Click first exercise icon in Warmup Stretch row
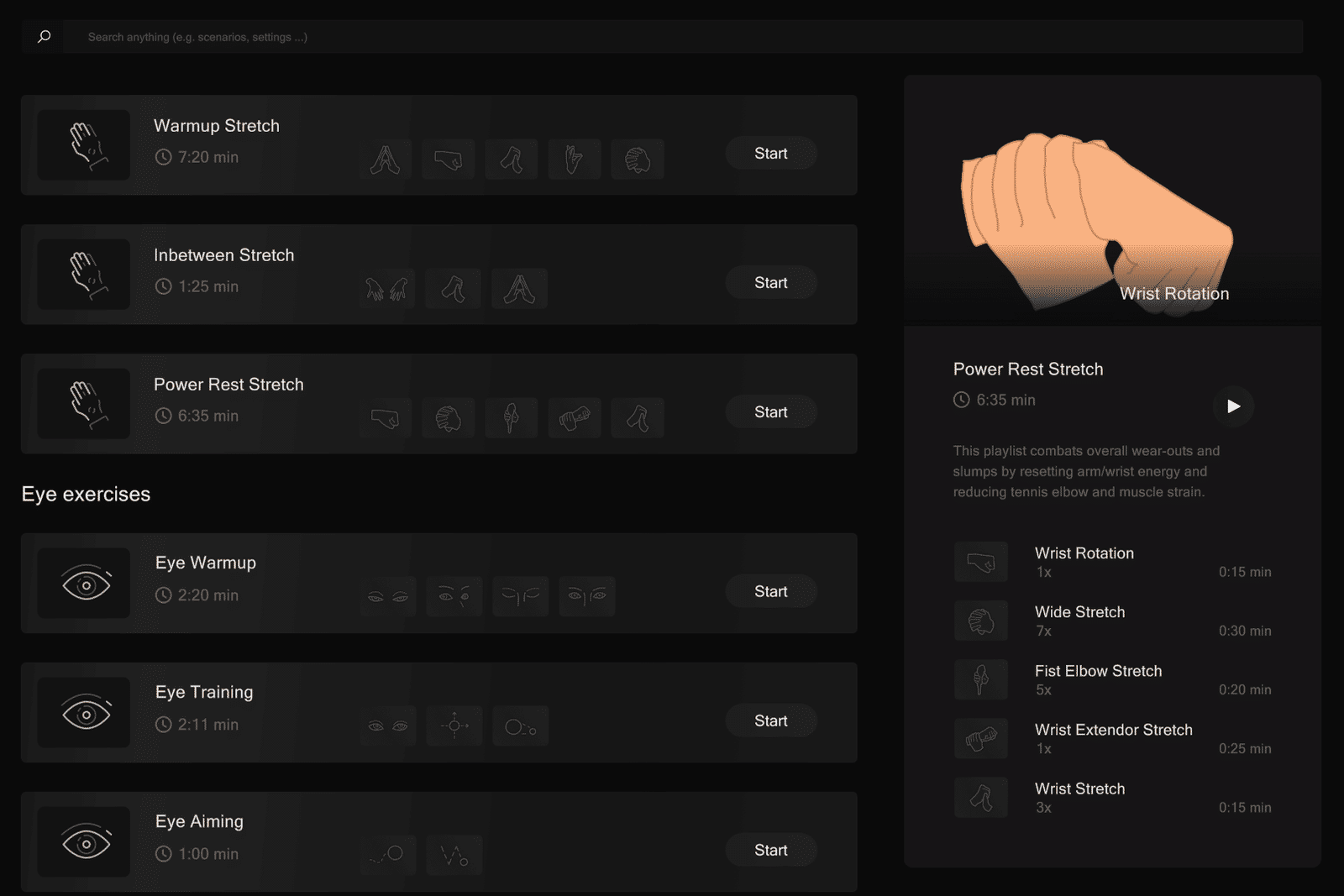This screenshot has height=896, width=1344. [386, 160]
